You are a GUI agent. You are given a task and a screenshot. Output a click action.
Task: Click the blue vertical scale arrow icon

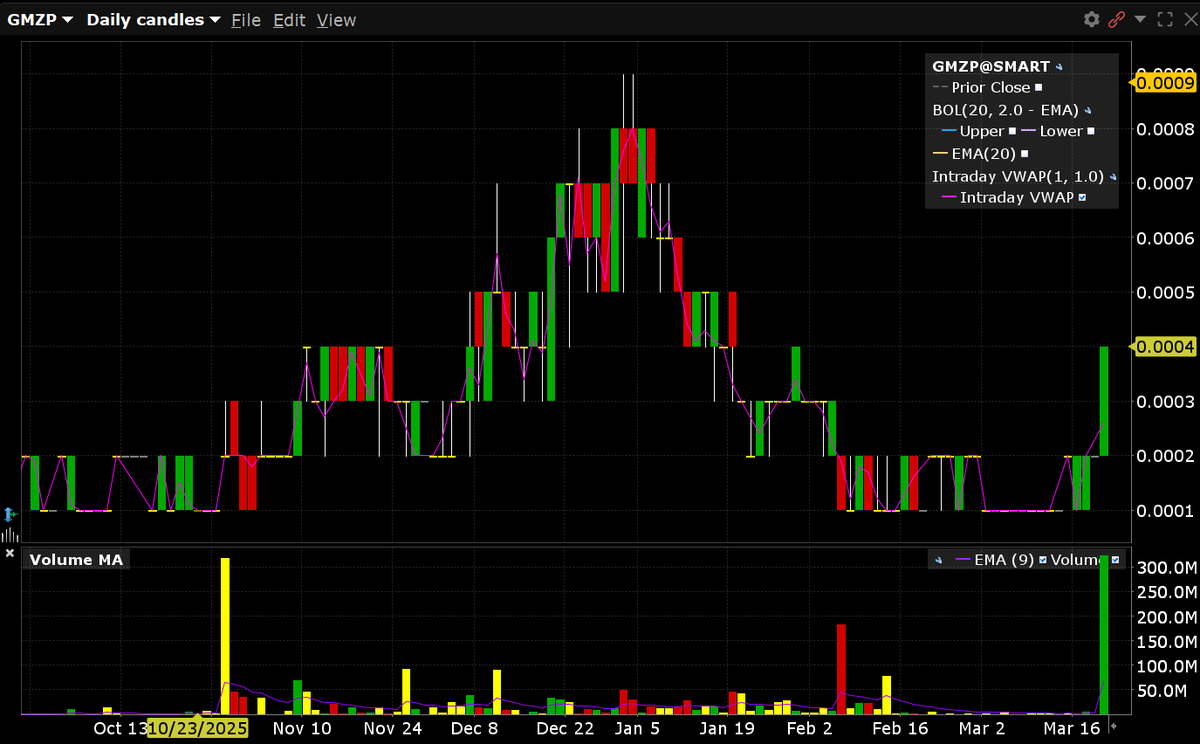pyautogui.click(x=9, y=514)
